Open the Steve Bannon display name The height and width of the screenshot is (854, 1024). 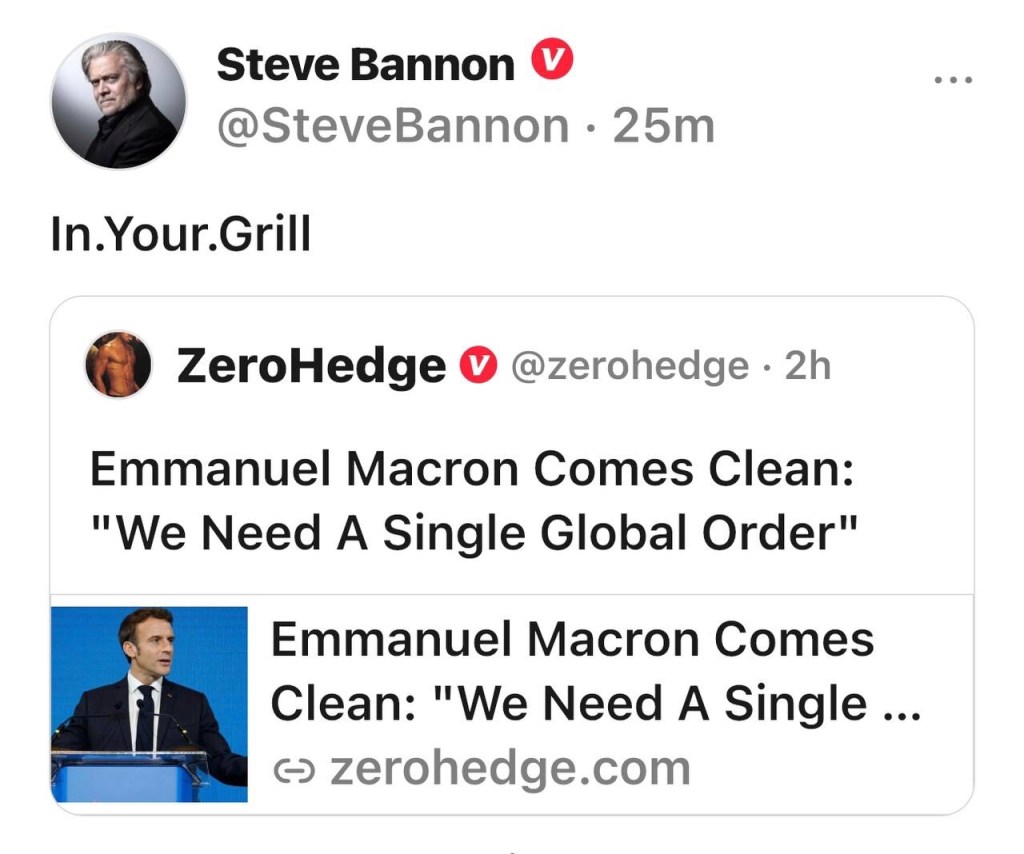[365, 66]
